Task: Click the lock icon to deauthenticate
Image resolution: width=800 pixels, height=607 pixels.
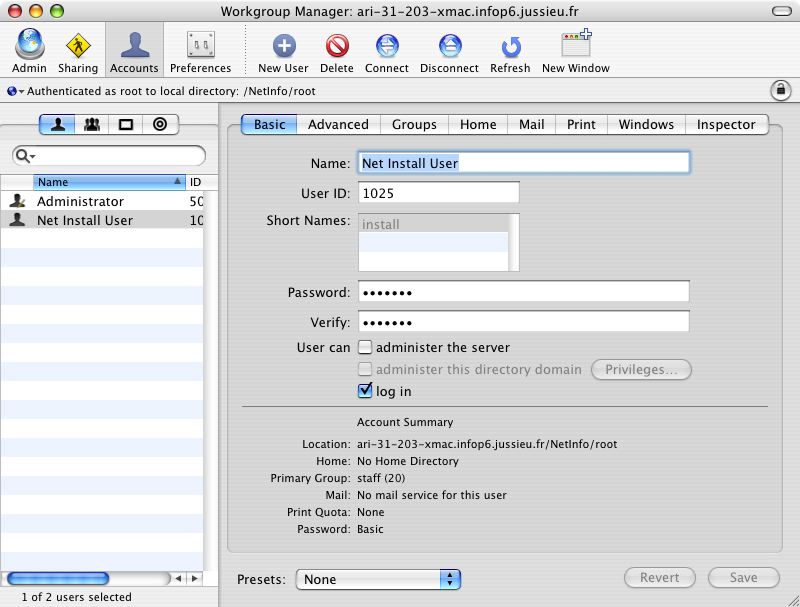Action: (779, 90)
